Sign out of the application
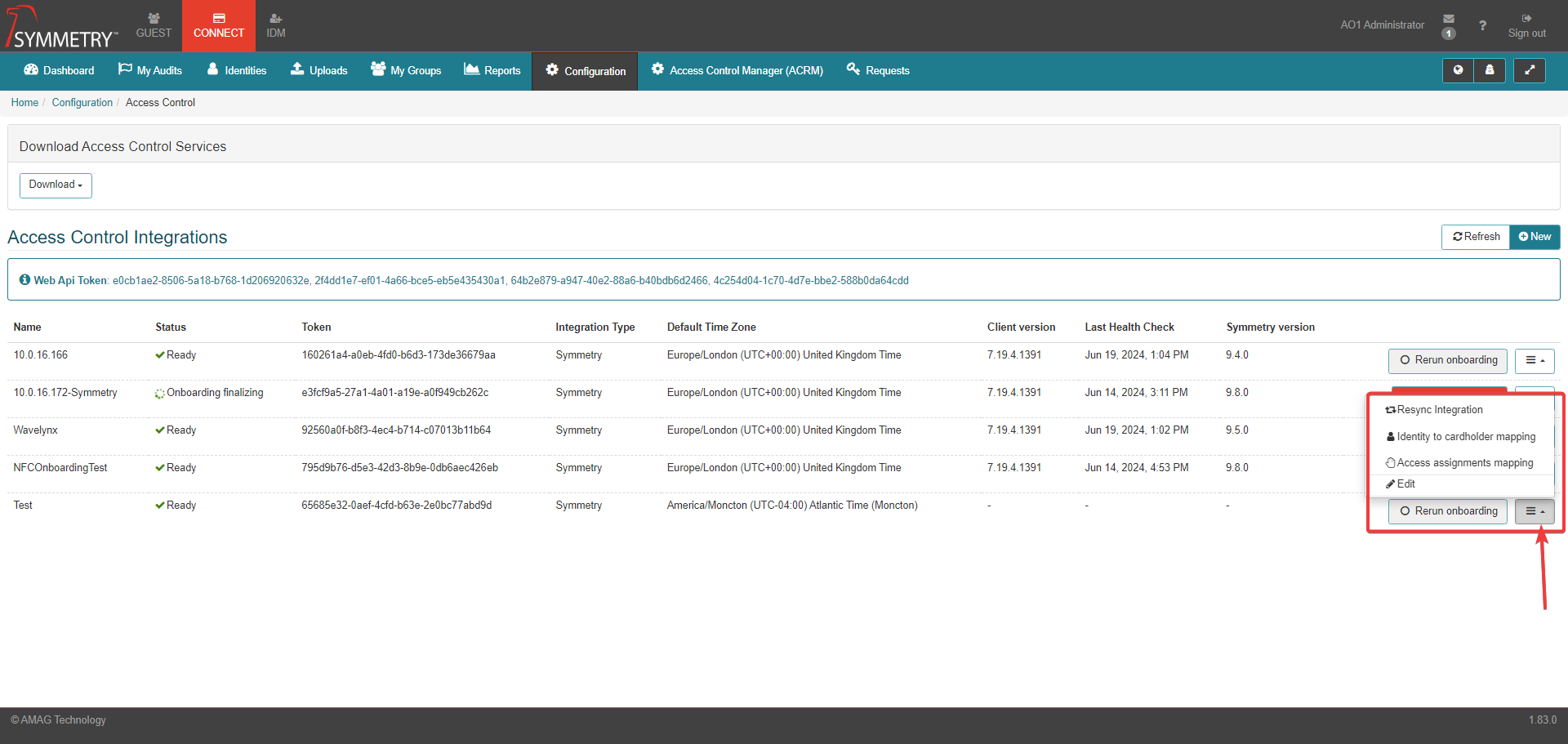Viewport: 1568px width, 744px height. (1526, 25)
